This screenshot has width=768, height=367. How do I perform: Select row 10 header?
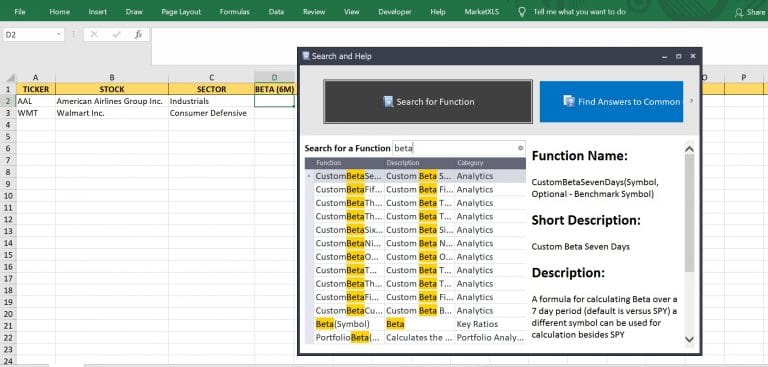coord(8,196)
